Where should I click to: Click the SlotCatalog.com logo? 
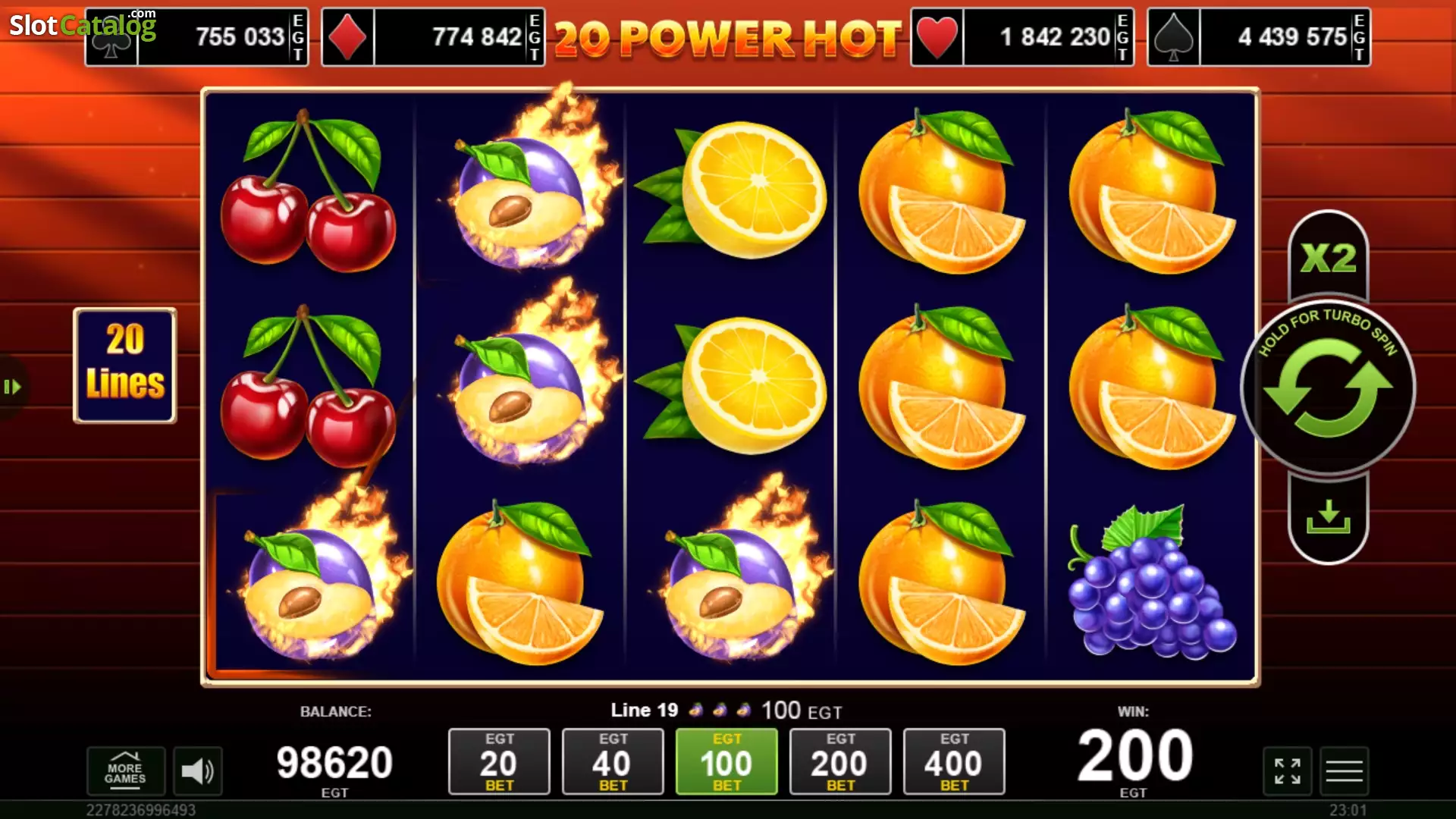(x=83, y=25)
